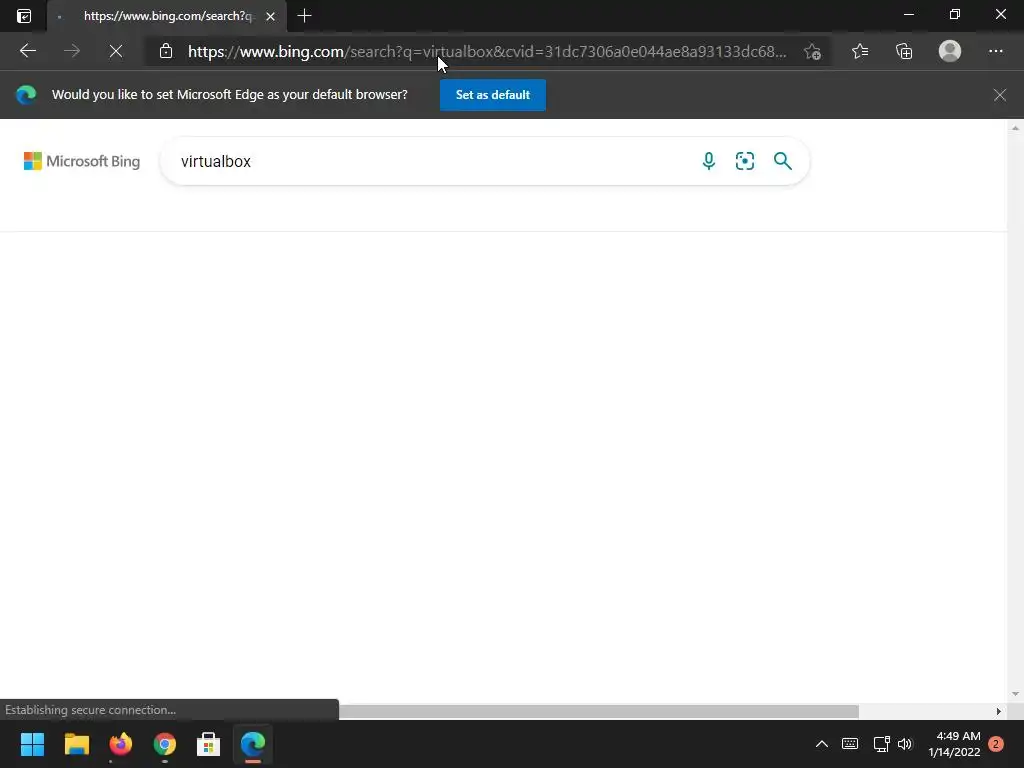Click the scroll down arrow
Viewport: 1024px width, 768px height.
[x=1015, y=694]
